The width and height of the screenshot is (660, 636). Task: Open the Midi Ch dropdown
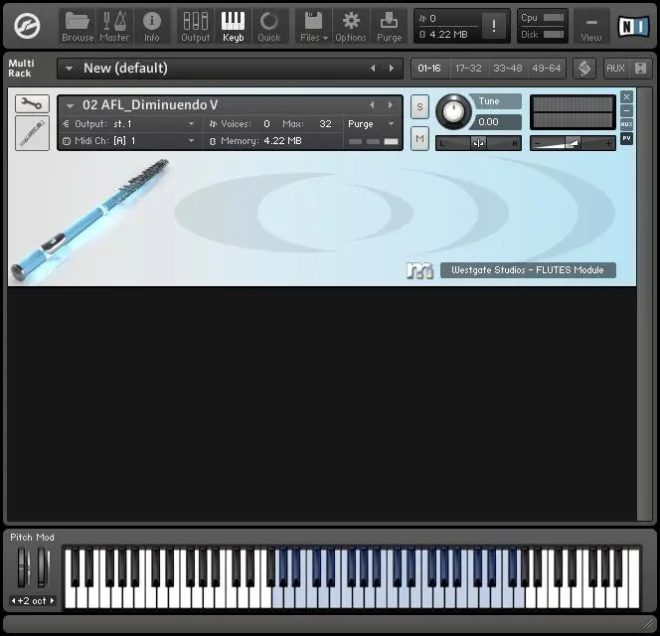(x=129, y=141)
